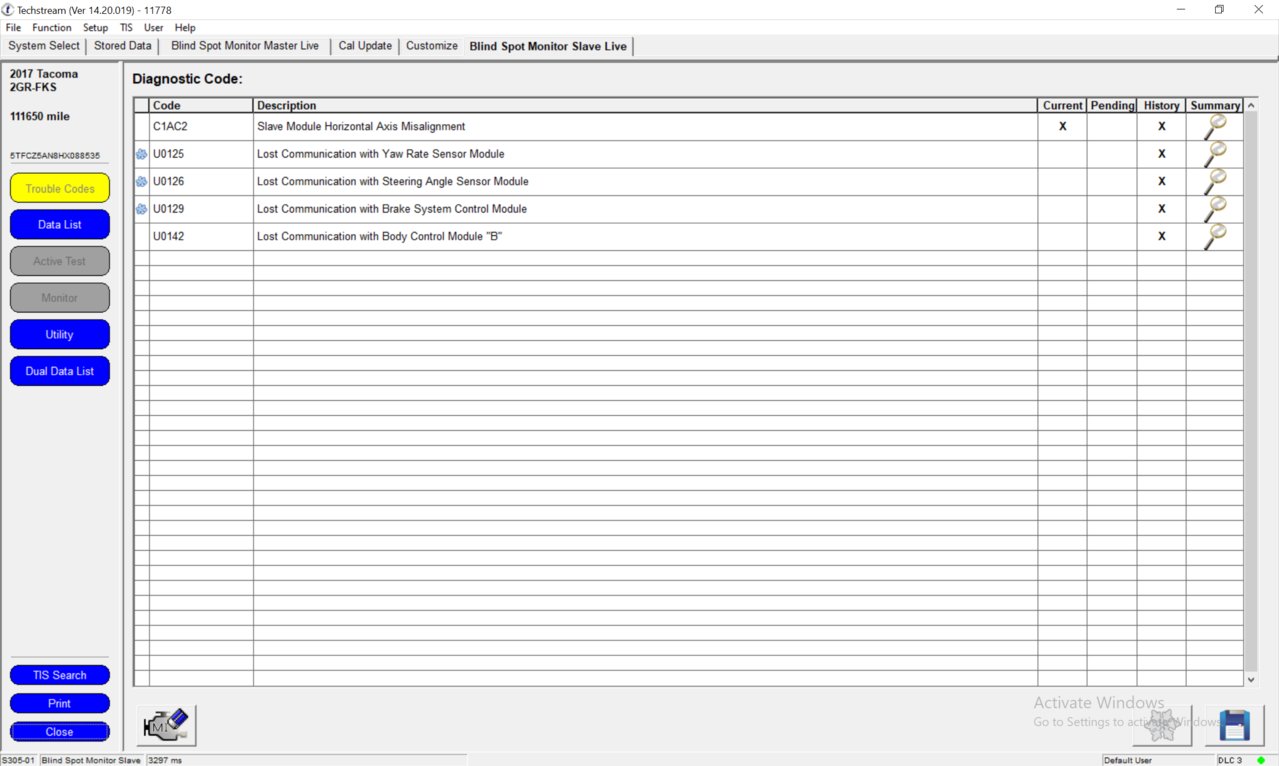The height and width of the screenshot is (766, 1279).
Task: Click the vertical scrollbar track of code table
Action: point(1251,392)
